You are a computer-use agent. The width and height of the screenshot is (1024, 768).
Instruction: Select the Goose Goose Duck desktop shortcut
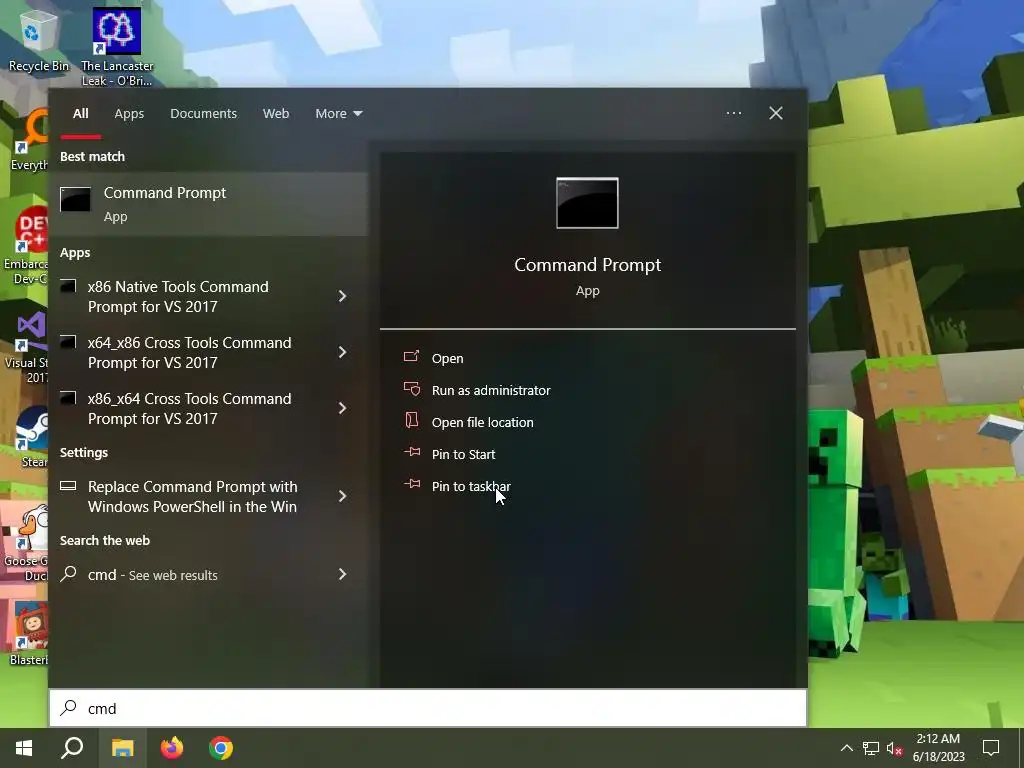26,545
